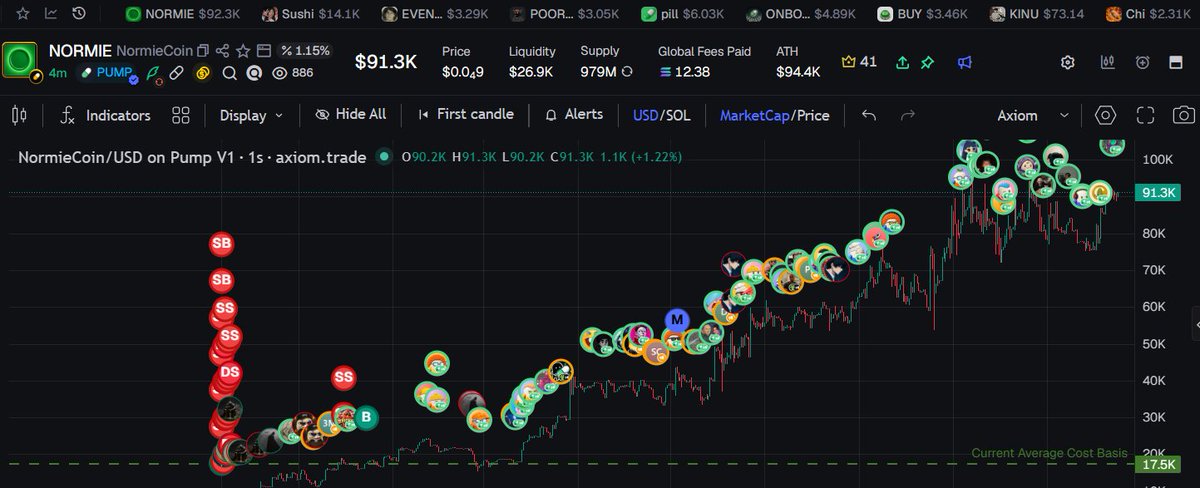Click the blue M marker on the chart
1200x488 pixels.
coord(677,320)
